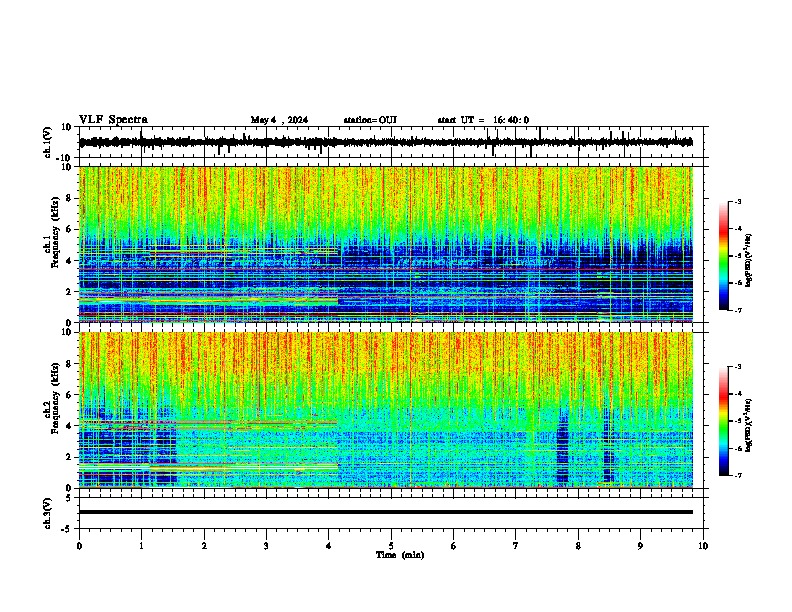Click the "ch.1(V)" waveform axis label
Viewport: 792px width, 612px height.
(48, 142)
